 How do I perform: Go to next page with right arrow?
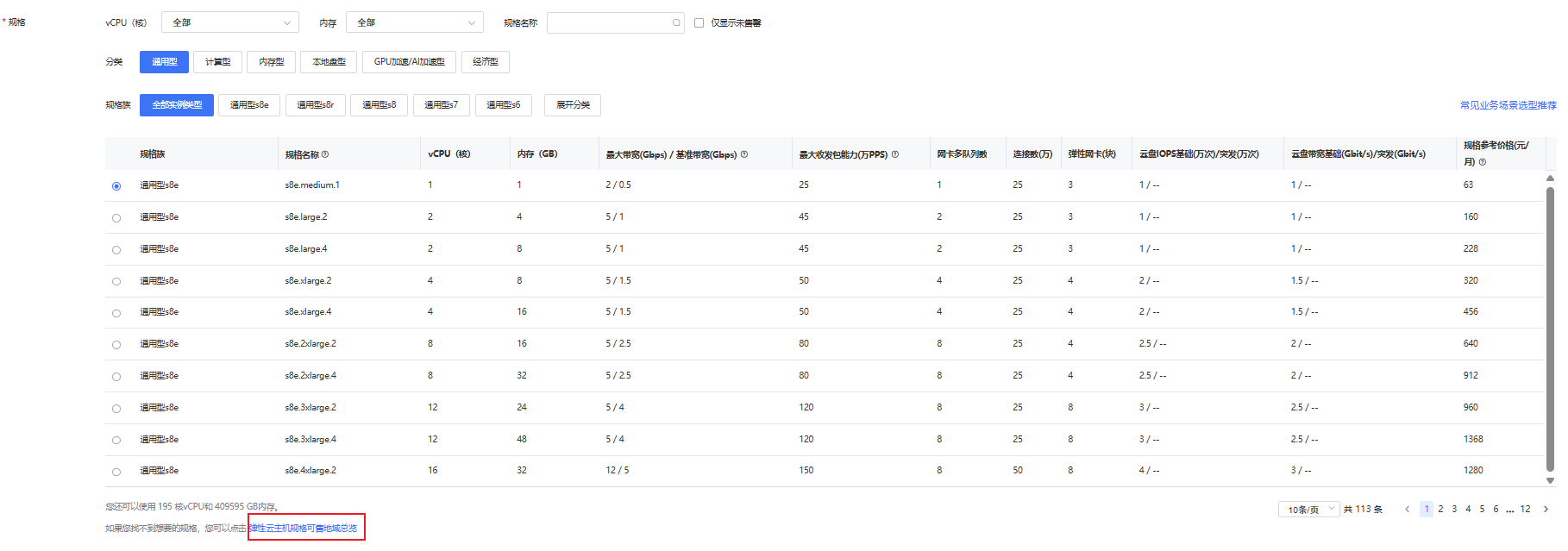[x=1546, y=510]
